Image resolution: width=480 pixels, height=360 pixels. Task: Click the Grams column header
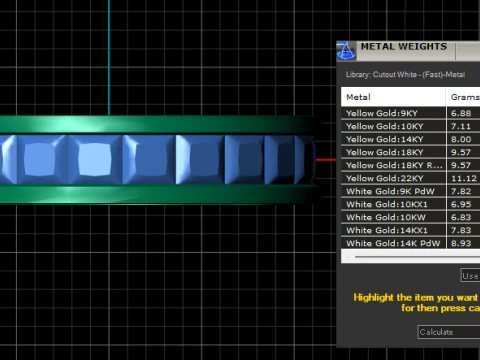(x=463, y=97)
